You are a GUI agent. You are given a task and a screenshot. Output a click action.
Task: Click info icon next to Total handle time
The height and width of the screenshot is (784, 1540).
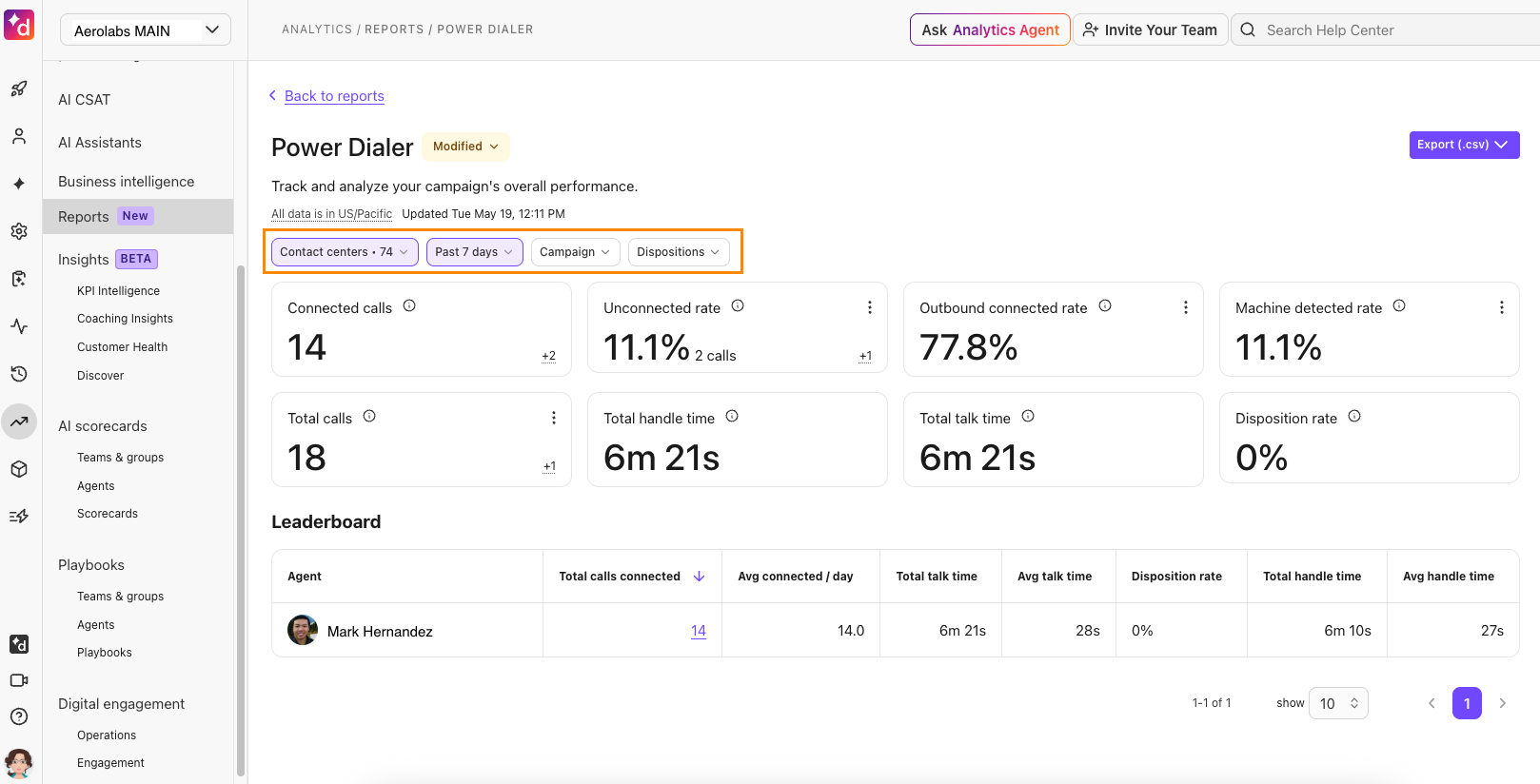732,417
